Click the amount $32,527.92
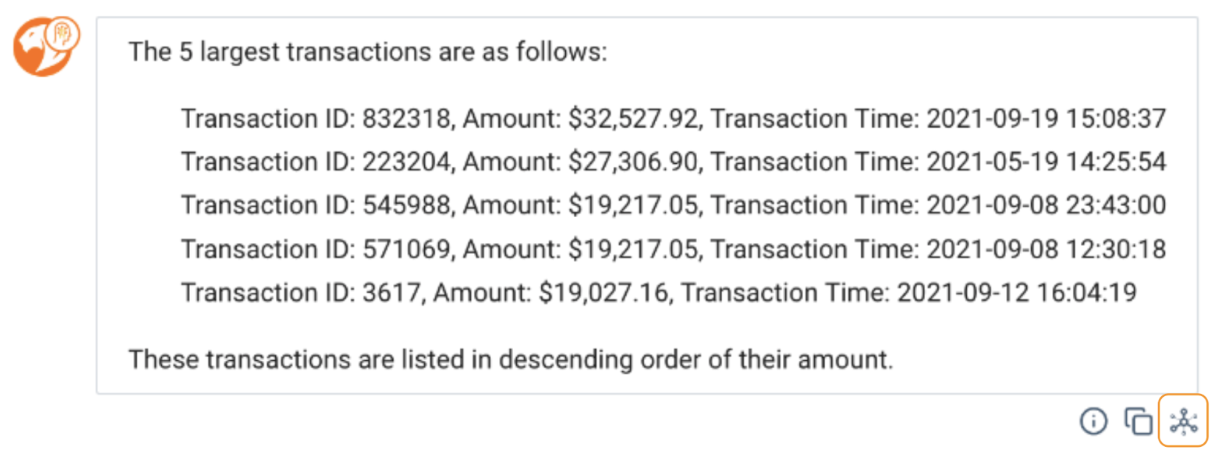 pos(632,119)
